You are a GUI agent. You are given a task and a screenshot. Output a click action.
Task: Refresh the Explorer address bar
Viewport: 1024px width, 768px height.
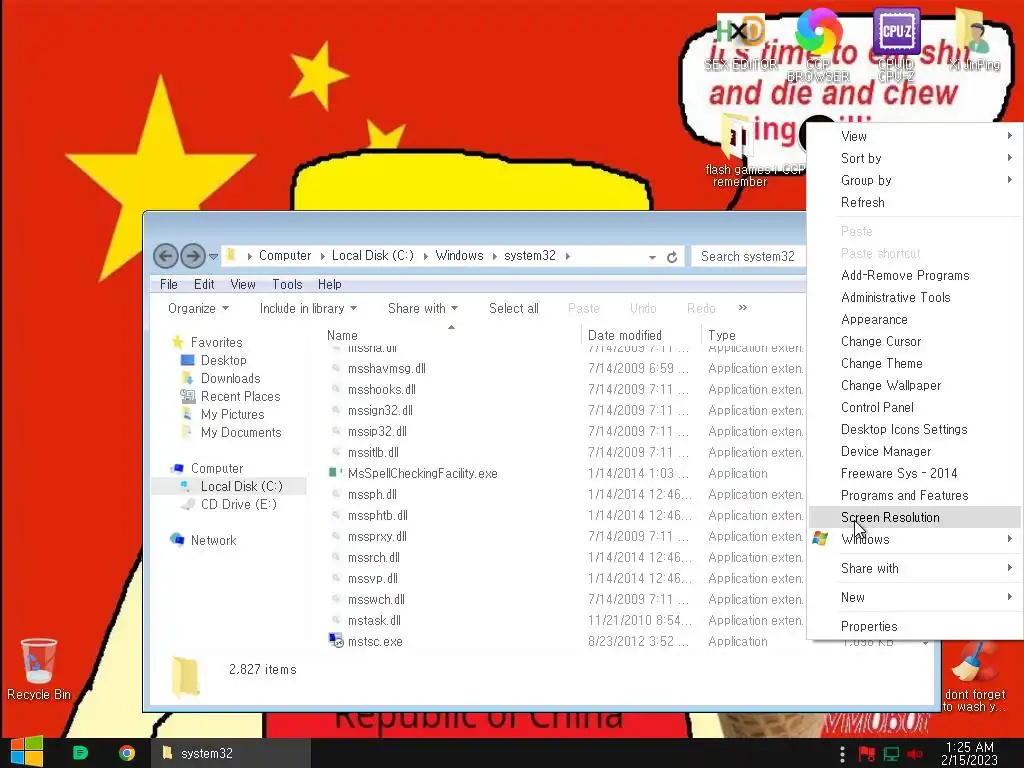coord(672,257)
